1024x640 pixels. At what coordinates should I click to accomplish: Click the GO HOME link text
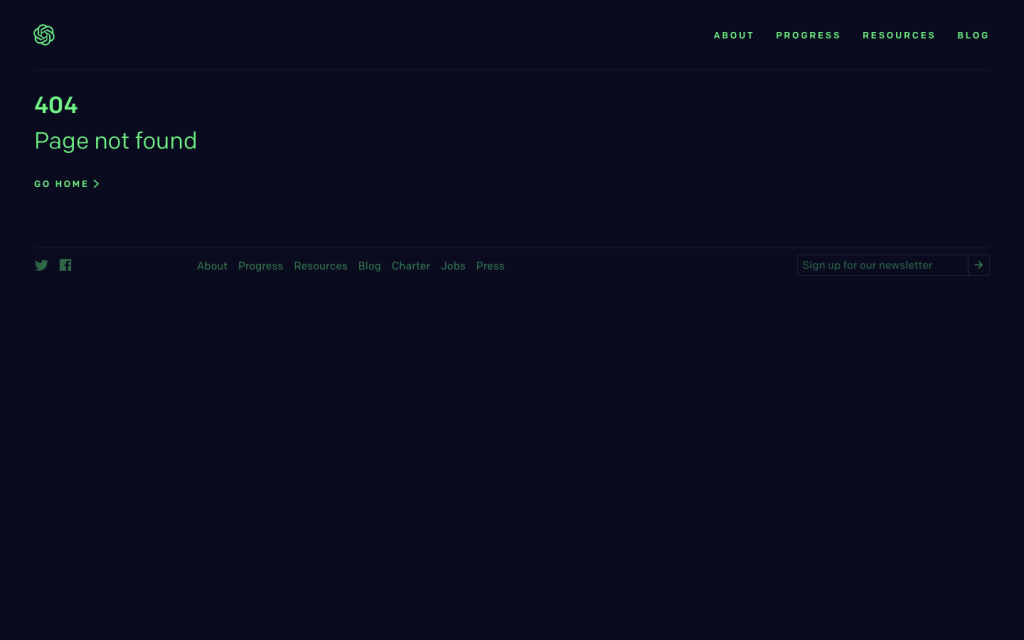(61, 184)
